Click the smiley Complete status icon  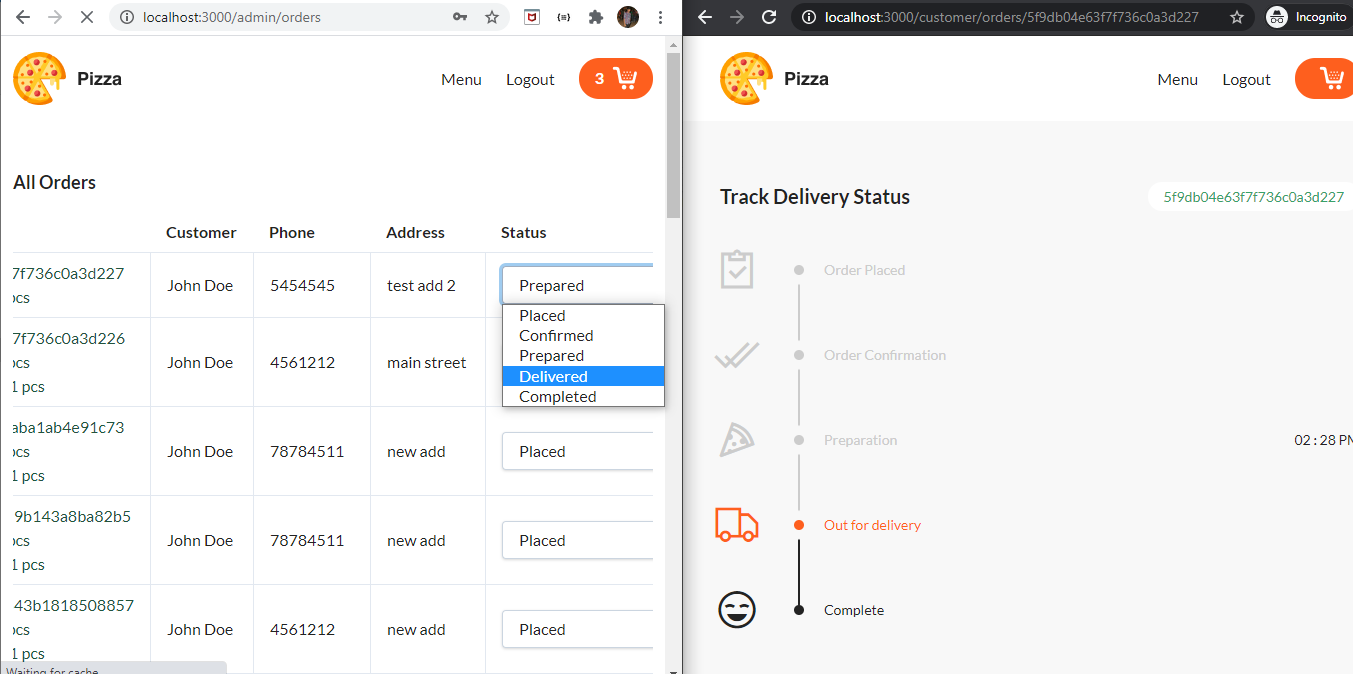[737, 610]
